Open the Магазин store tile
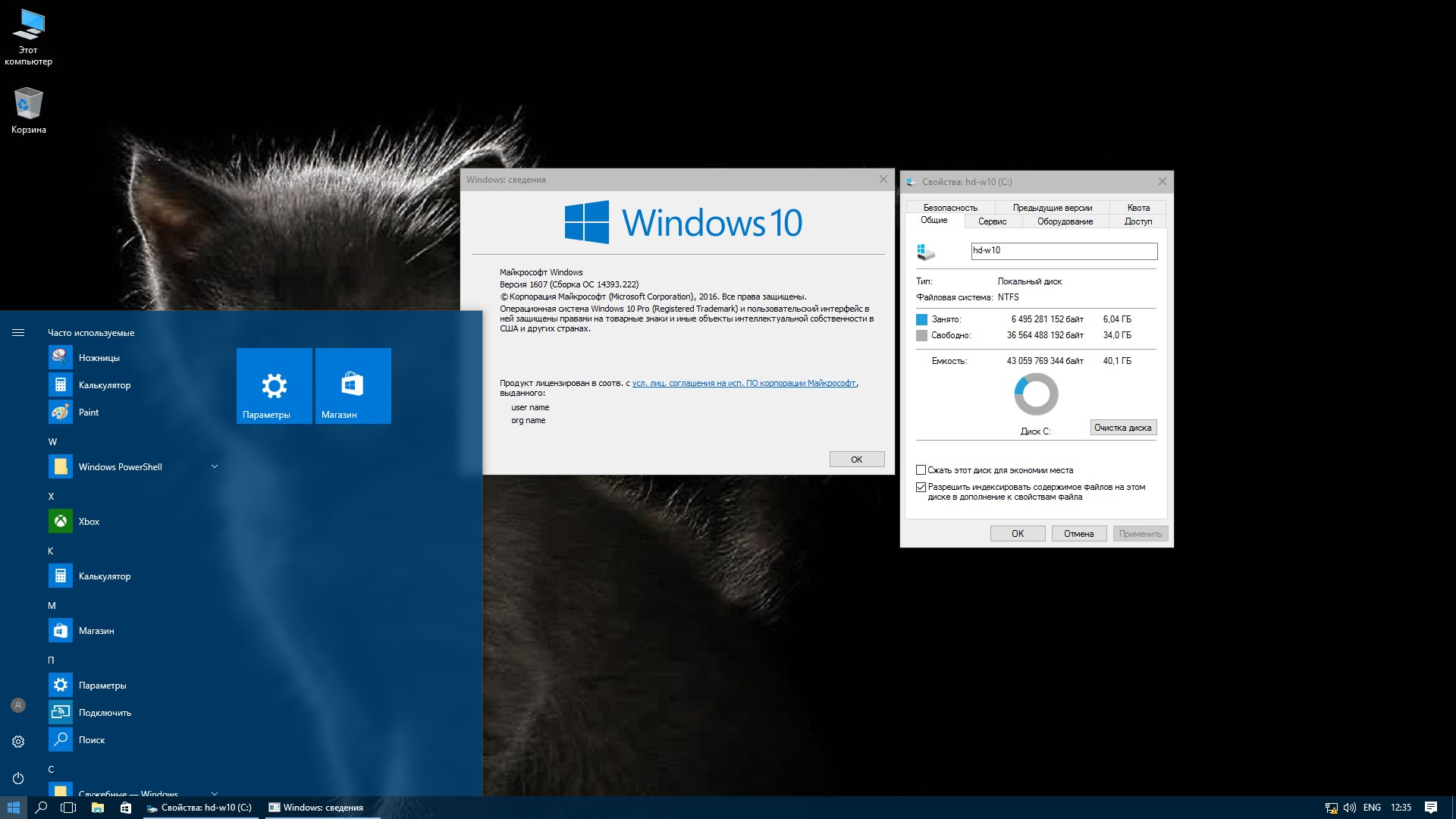The image size is (1456, 819). 353,386
